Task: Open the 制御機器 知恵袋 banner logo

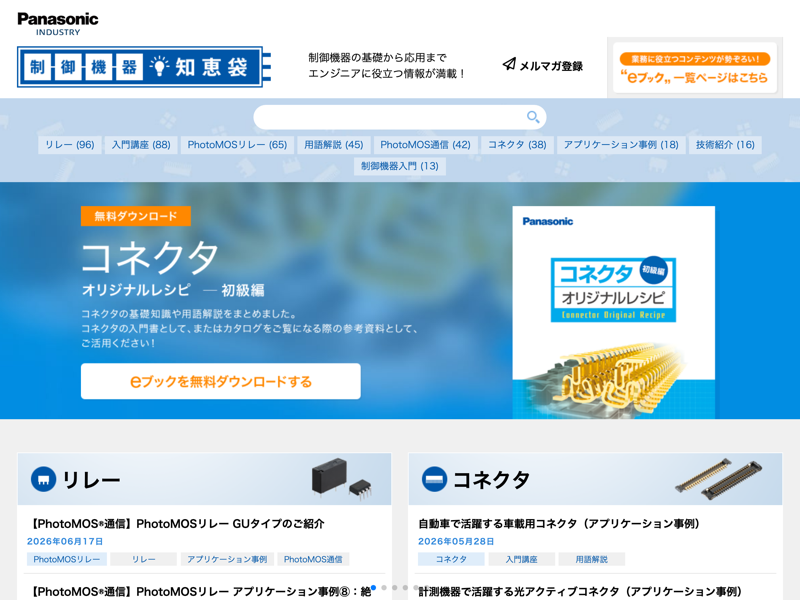Action: (x=143, y=67)
